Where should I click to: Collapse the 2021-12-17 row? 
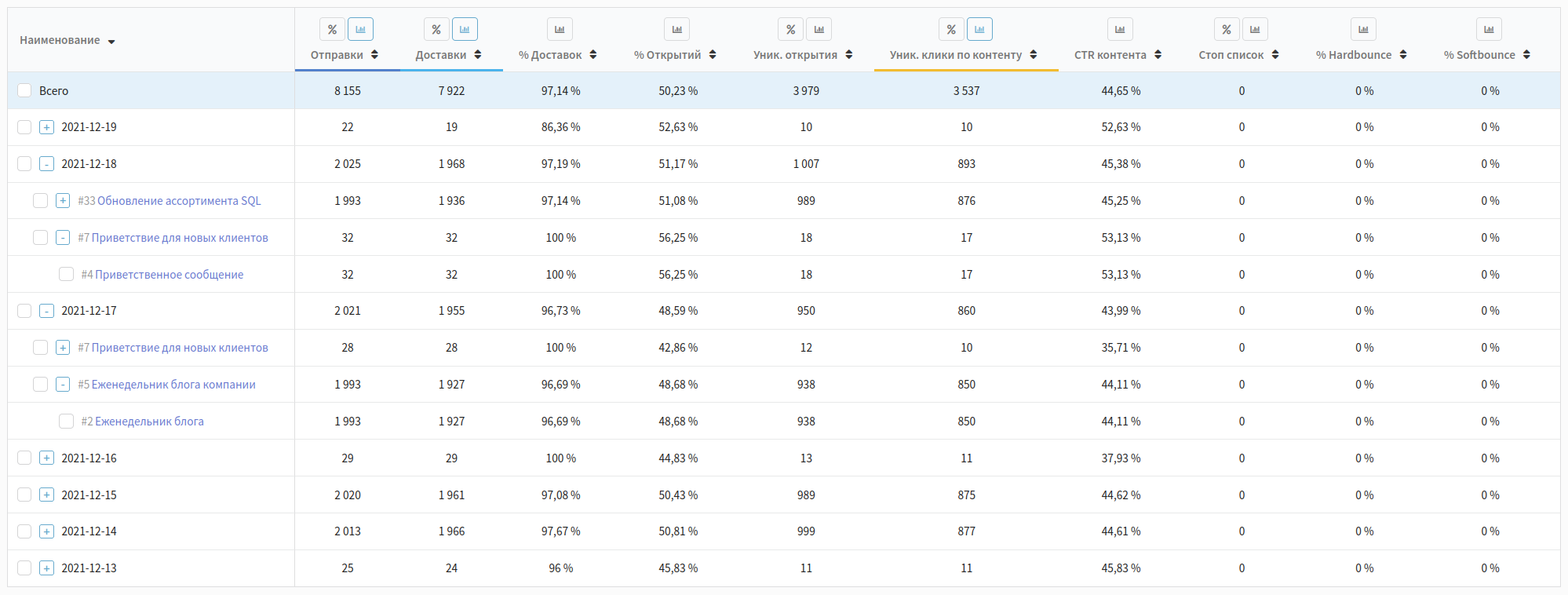point(46,311)
